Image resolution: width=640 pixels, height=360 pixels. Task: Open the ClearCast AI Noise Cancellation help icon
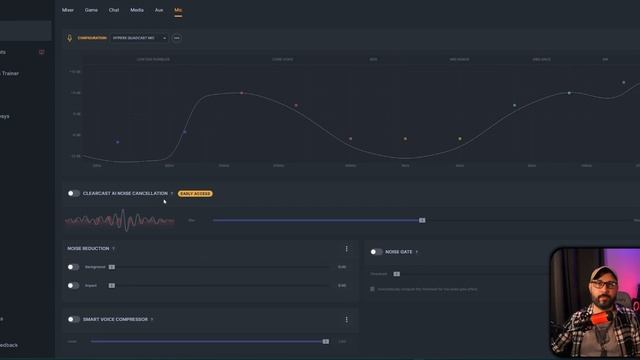[x=172, y=193]
